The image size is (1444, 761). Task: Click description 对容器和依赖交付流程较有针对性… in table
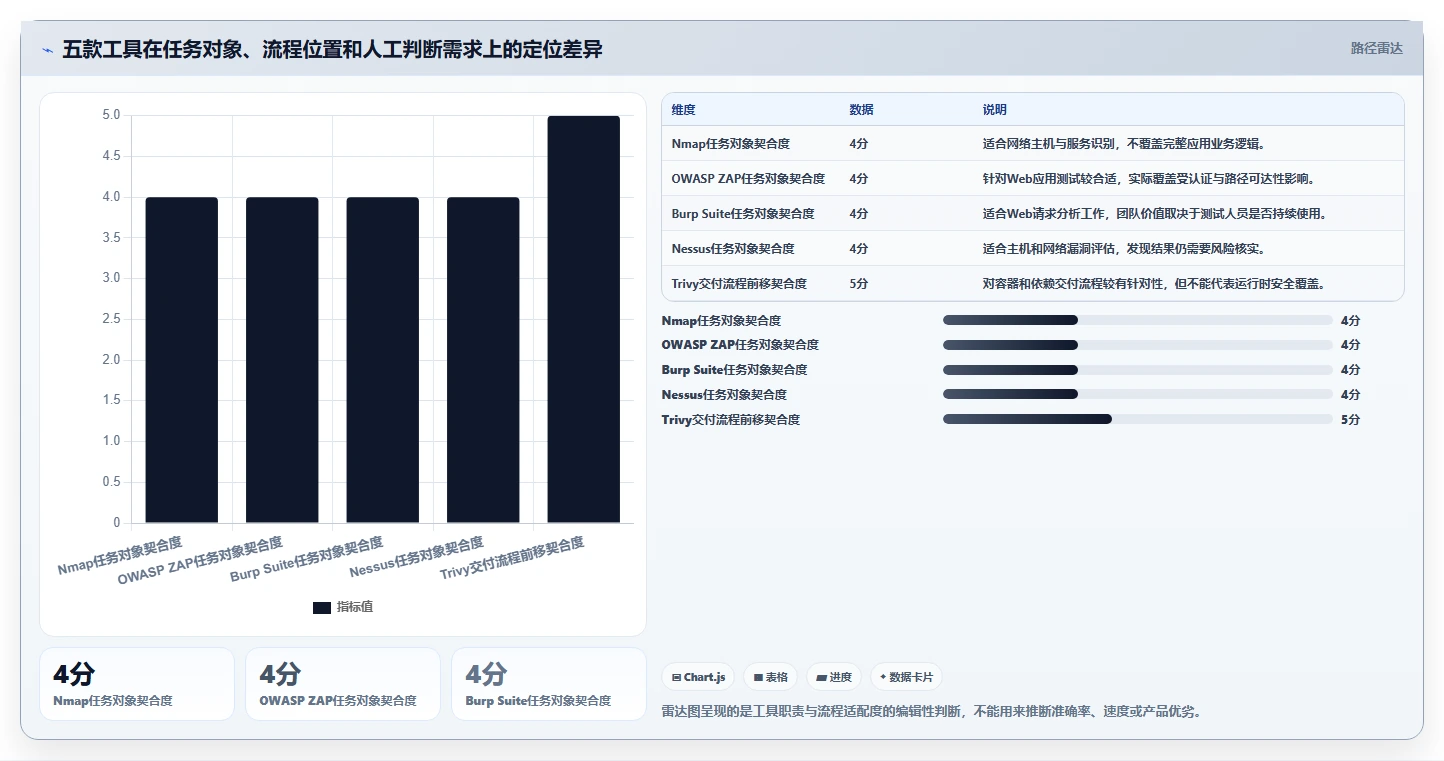click(x=1154, y=284)
